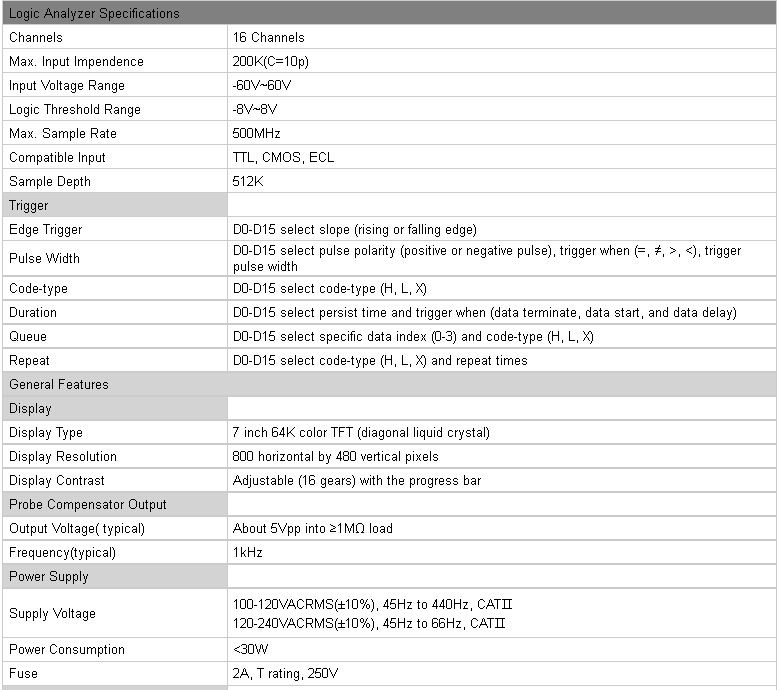
Task: Click the Edge Trigger row label
Action: point(45,230)
